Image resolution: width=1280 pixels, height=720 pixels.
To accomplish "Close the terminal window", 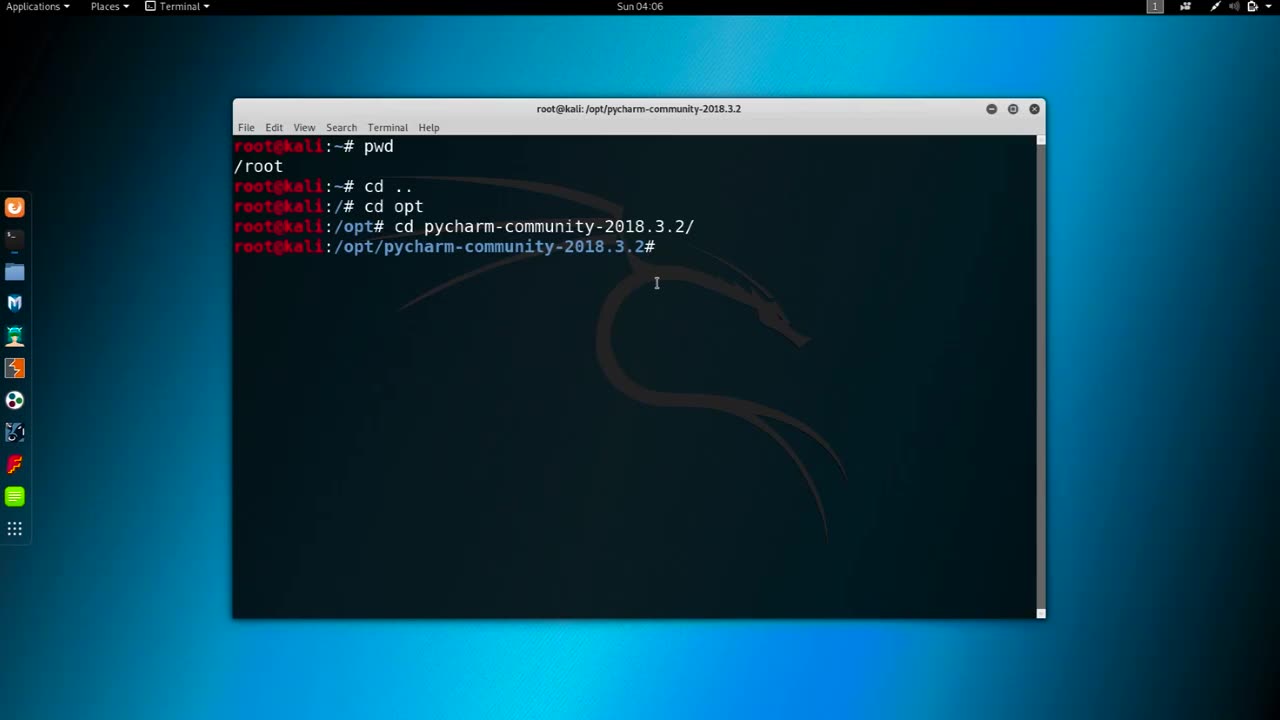I will (x=1035, y=109).
